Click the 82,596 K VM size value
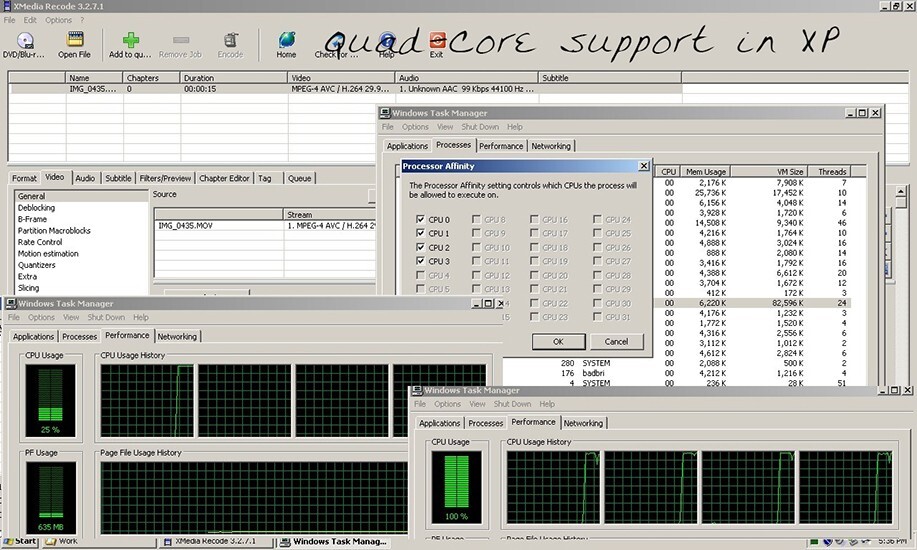This screenshot has height=550, width=917. pyautogui.click(x=787, y=303)
